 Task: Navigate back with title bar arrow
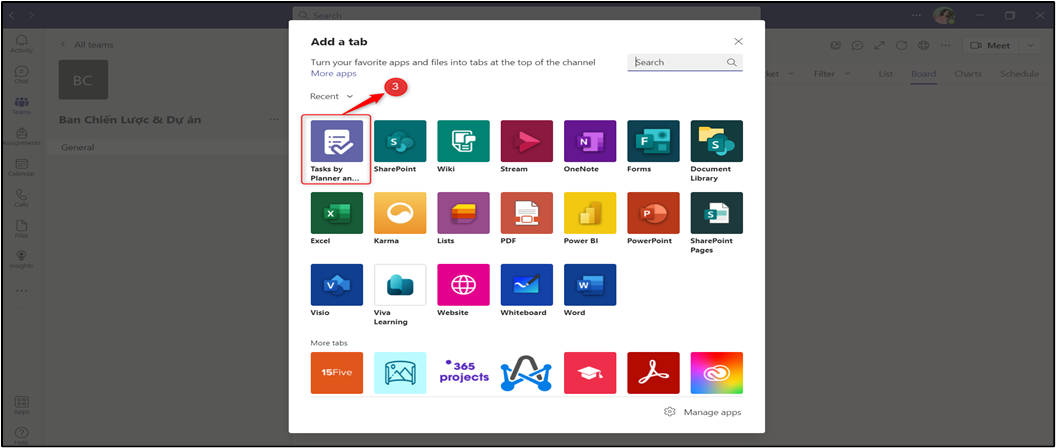click(13, 15)
